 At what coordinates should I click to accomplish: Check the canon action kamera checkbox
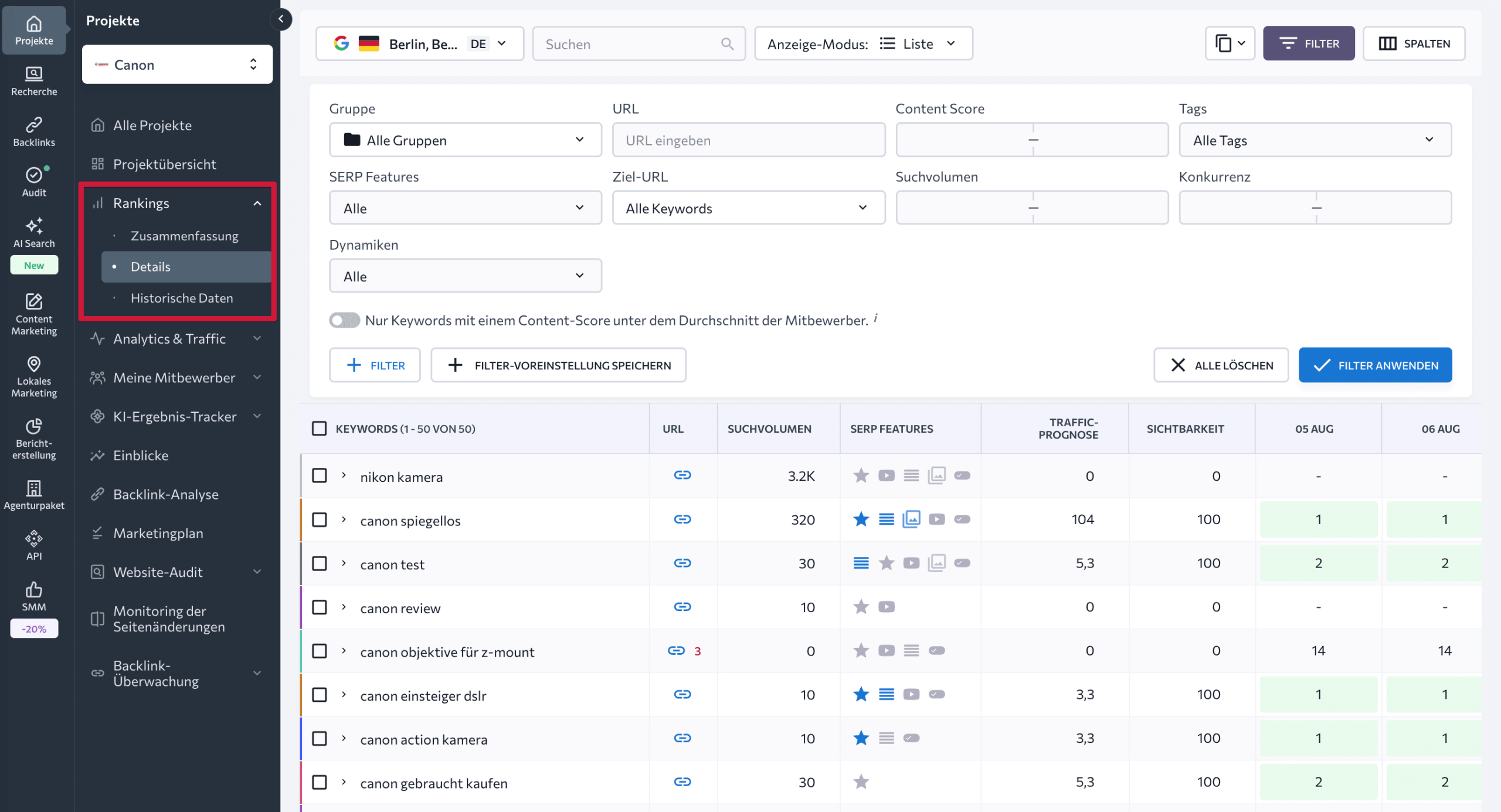click(x=319, y=738)
